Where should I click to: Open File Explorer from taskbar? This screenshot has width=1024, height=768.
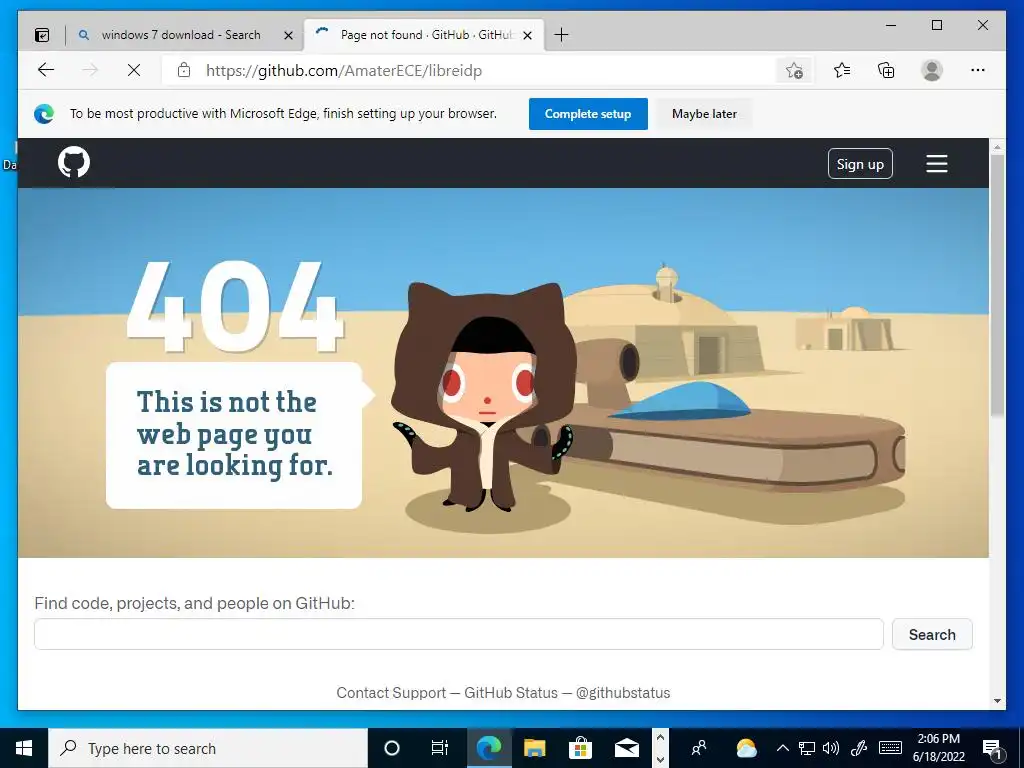pos(534,748)
